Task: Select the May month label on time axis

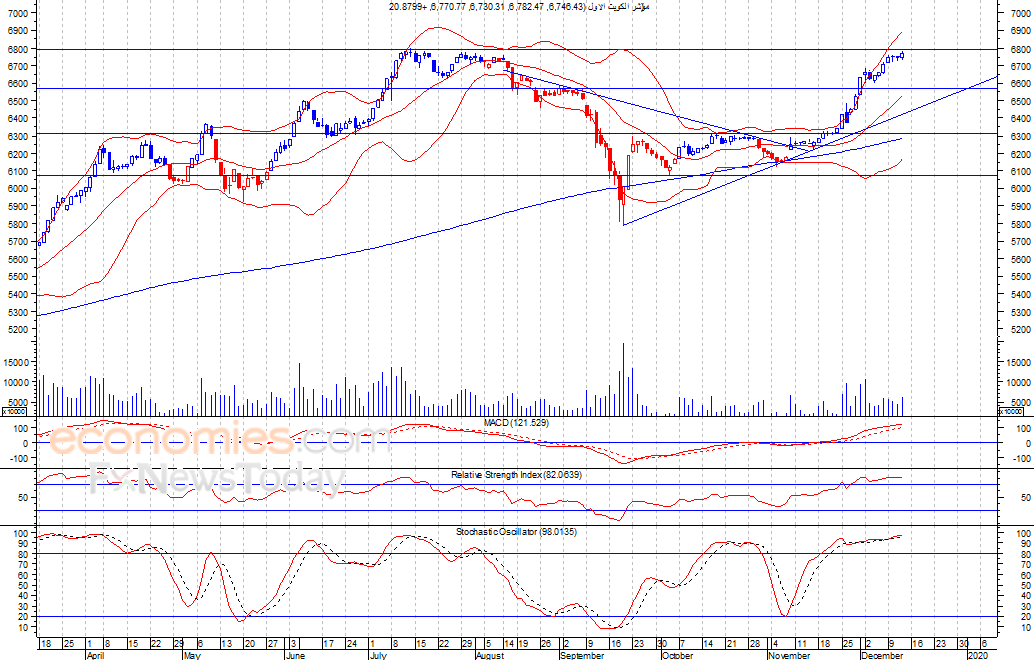Action: tap(192, 655)
